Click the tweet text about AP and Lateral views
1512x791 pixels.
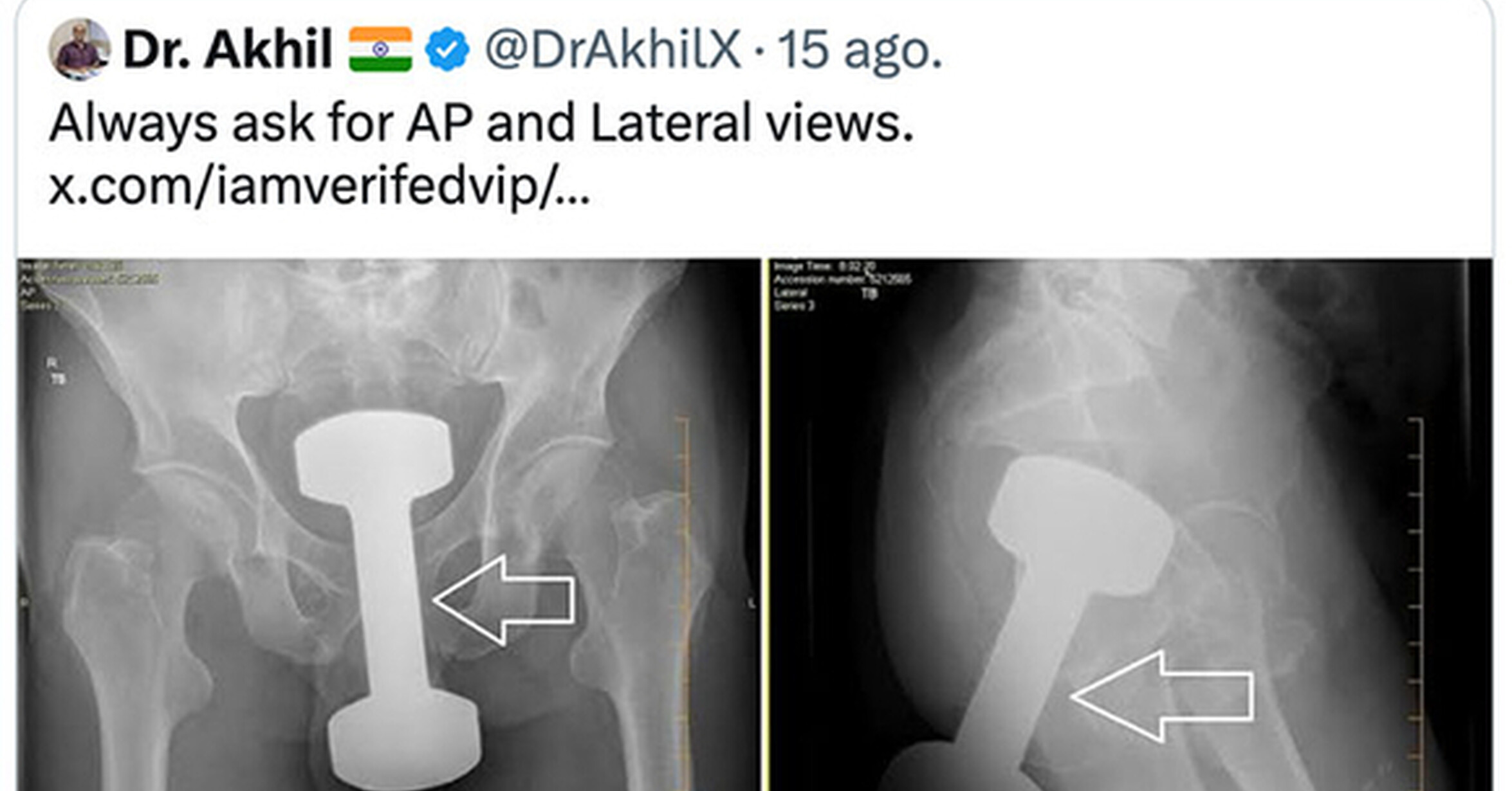click(x=481, y=123)
